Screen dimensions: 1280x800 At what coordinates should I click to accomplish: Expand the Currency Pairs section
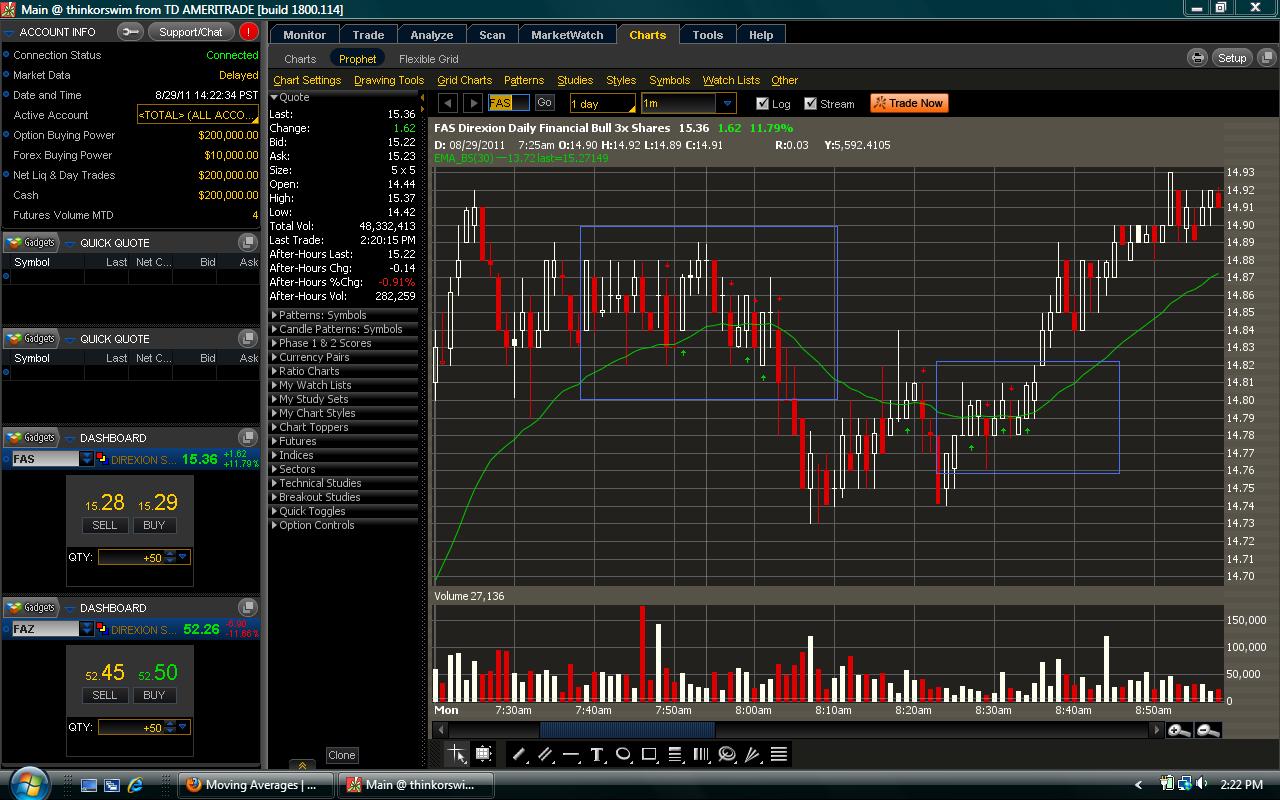(344, 357)
